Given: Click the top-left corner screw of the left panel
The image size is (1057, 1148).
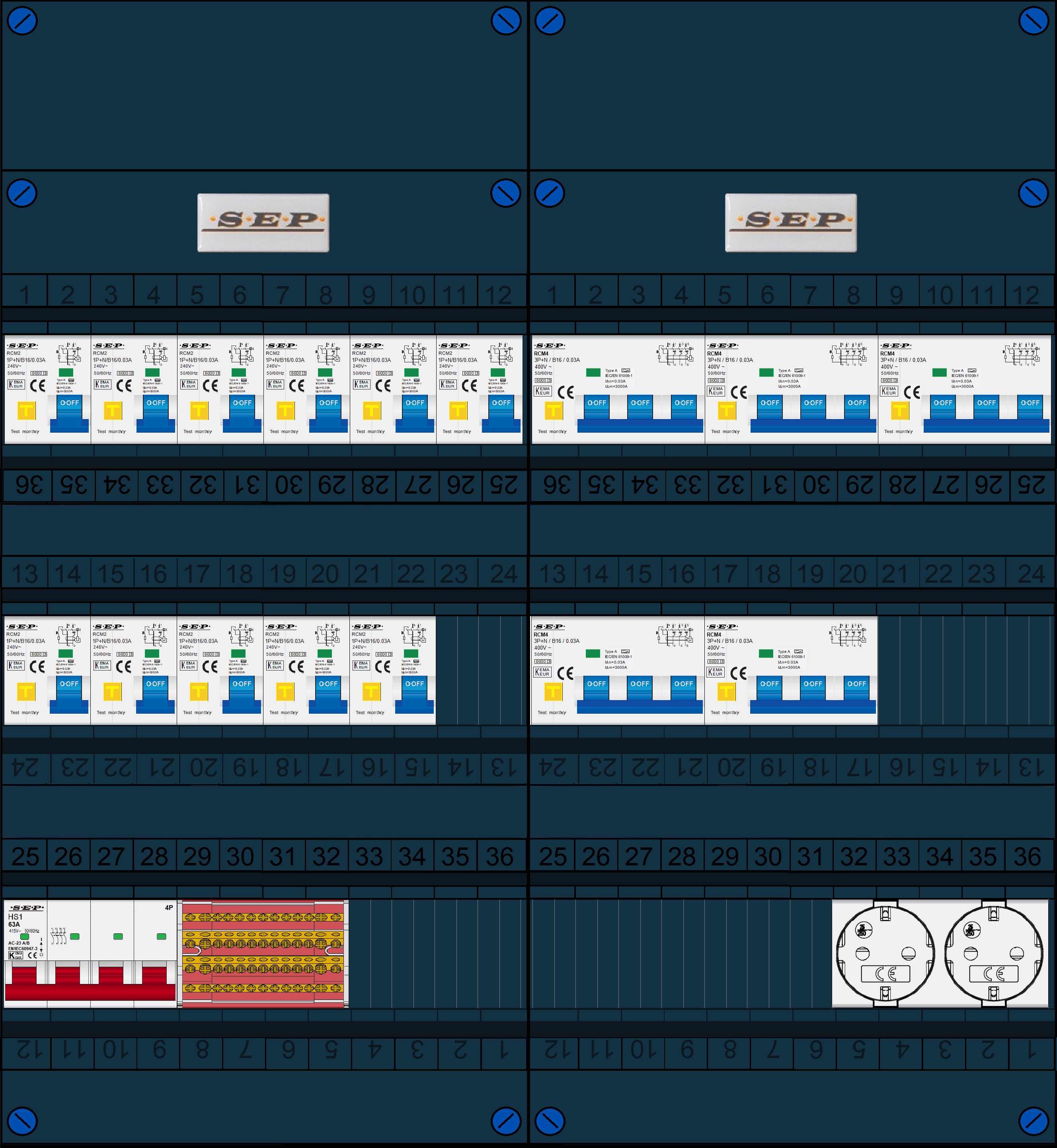Looking at the screenshot, I should tap(22, 21).
